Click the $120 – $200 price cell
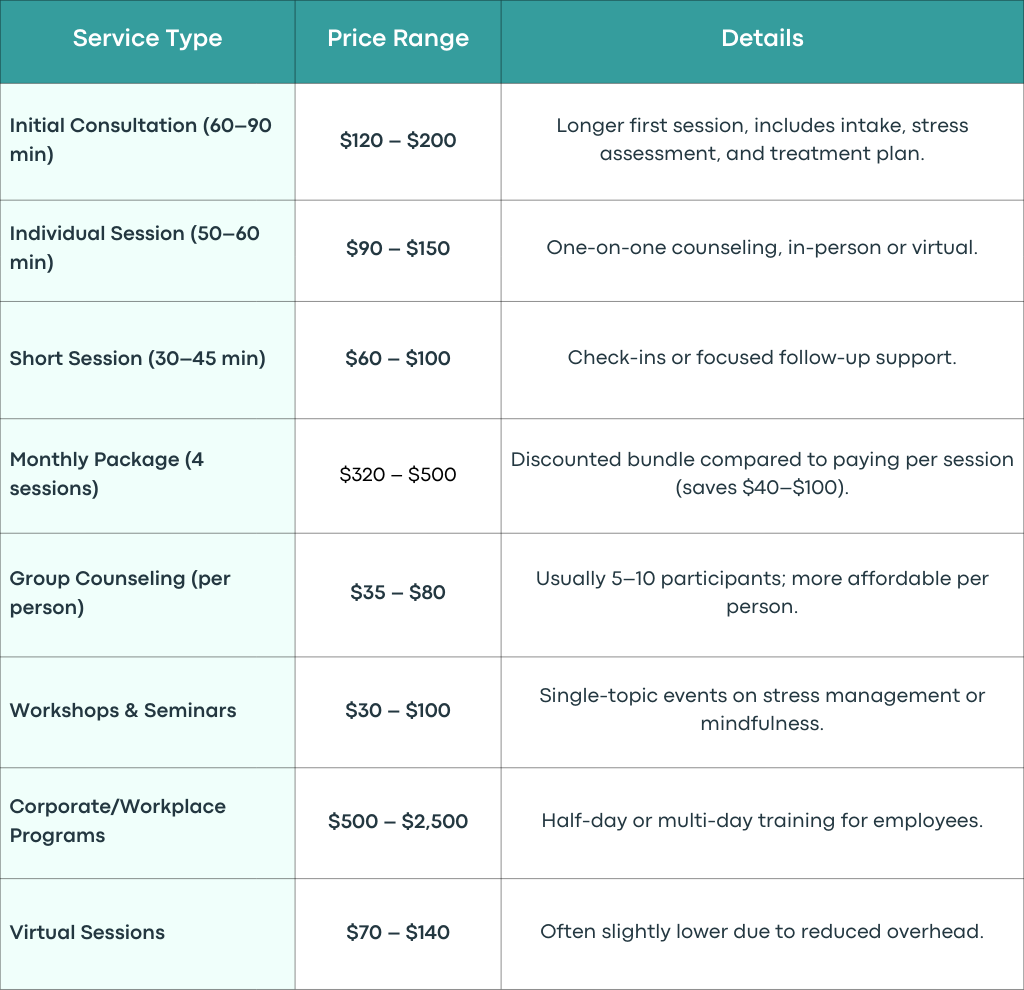This screenshot has height=990, width=1024. (x=398, y=140)
